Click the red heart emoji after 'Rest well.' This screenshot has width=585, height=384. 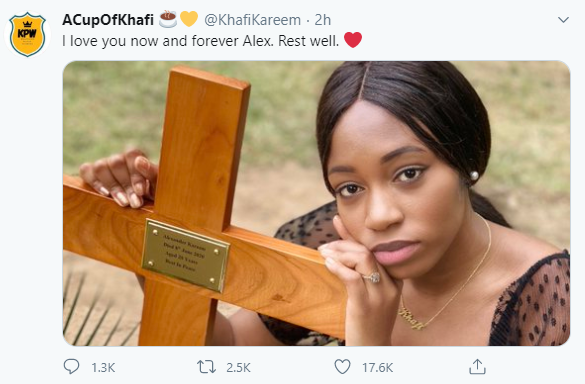click(x=353, y=40)
